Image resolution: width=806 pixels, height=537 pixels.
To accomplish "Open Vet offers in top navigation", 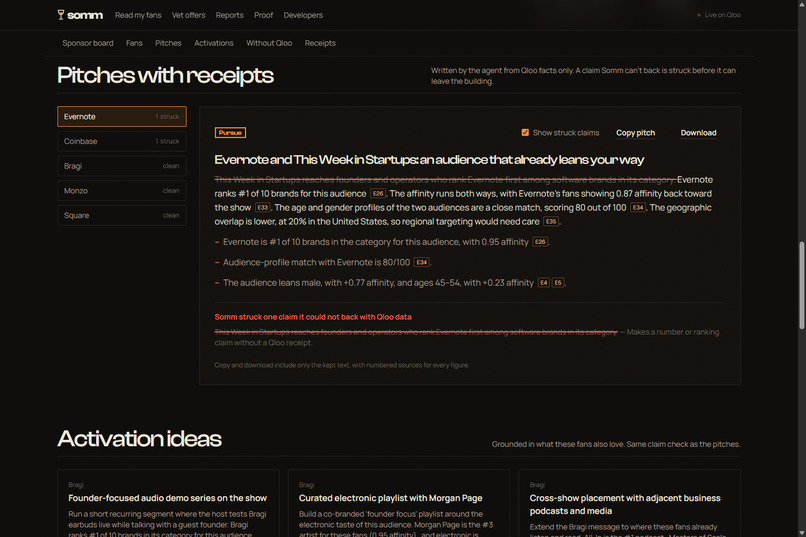I will pos(188,15).
